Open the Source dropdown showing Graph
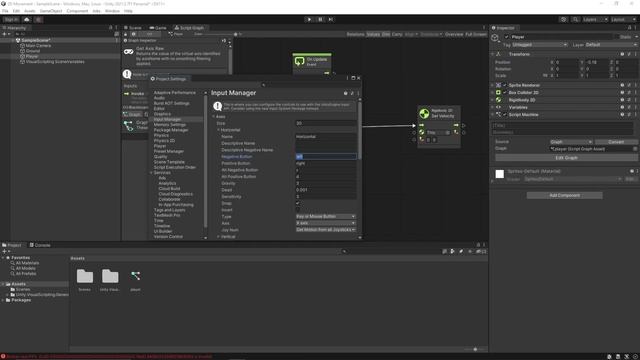The height and width of the screenshot is (360, 640). (x=571, y=142)
